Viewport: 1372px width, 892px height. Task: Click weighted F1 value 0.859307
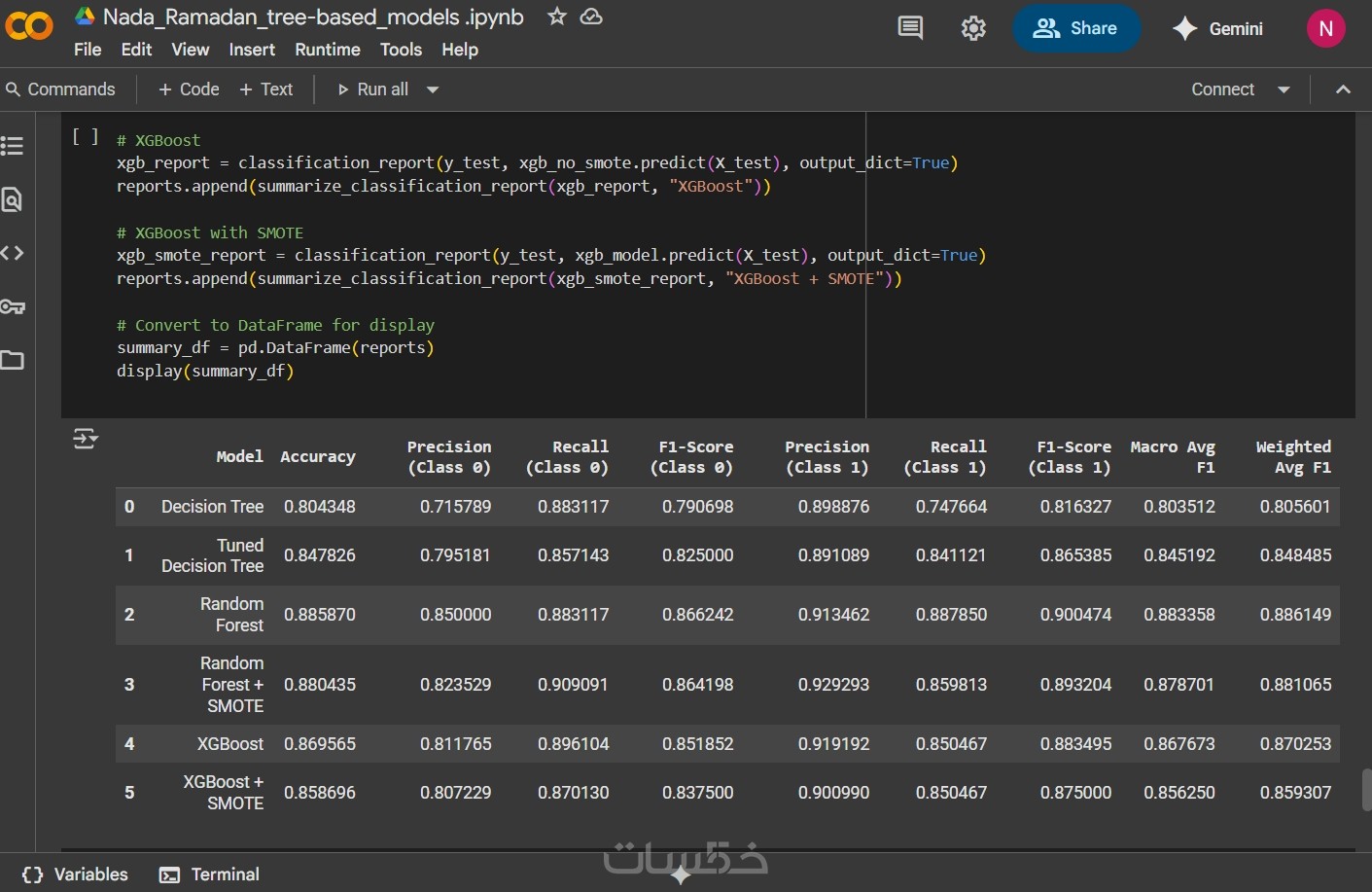1295,793
